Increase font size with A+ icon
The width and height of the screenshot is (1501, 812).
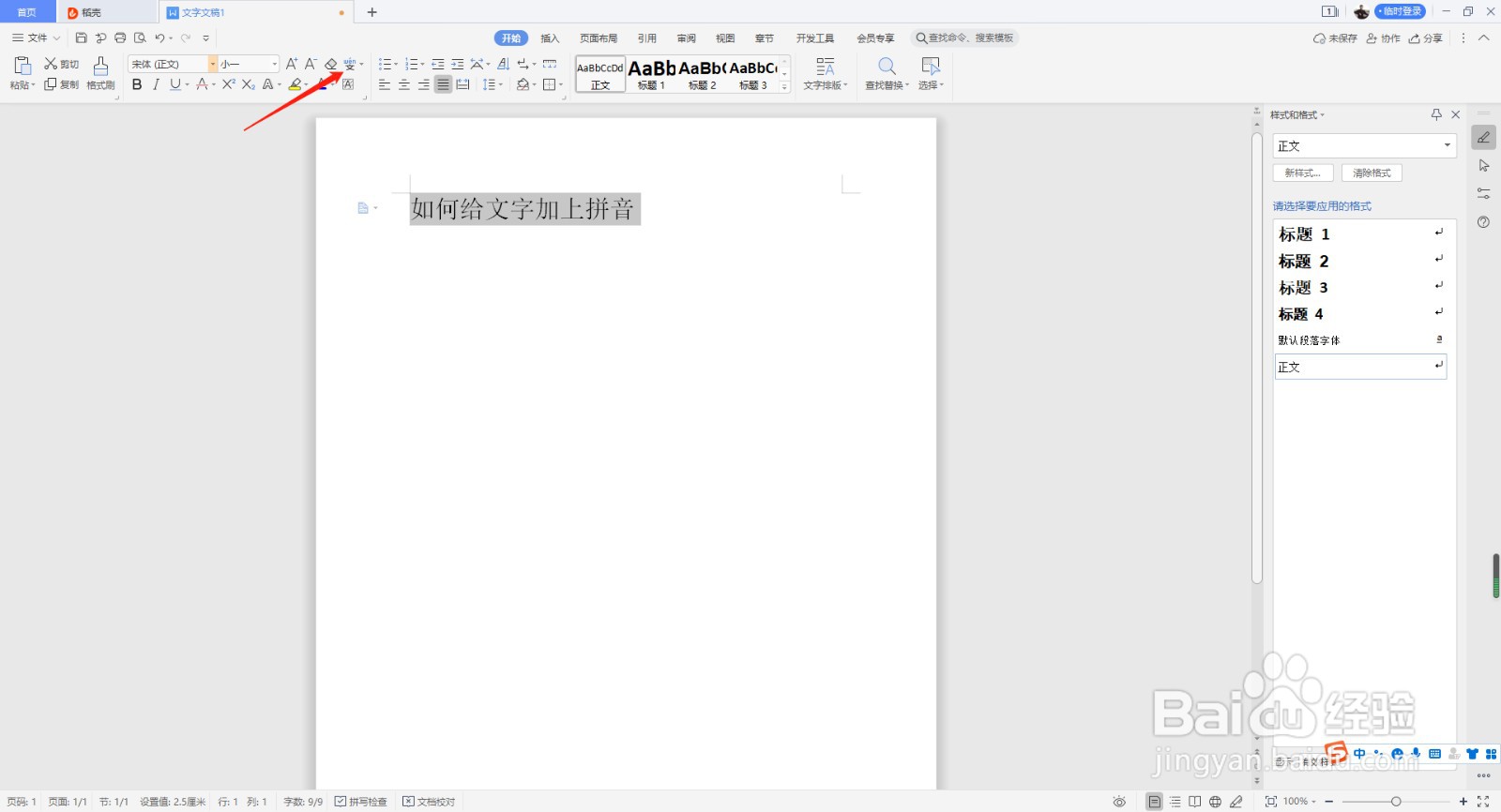[292, 64]
